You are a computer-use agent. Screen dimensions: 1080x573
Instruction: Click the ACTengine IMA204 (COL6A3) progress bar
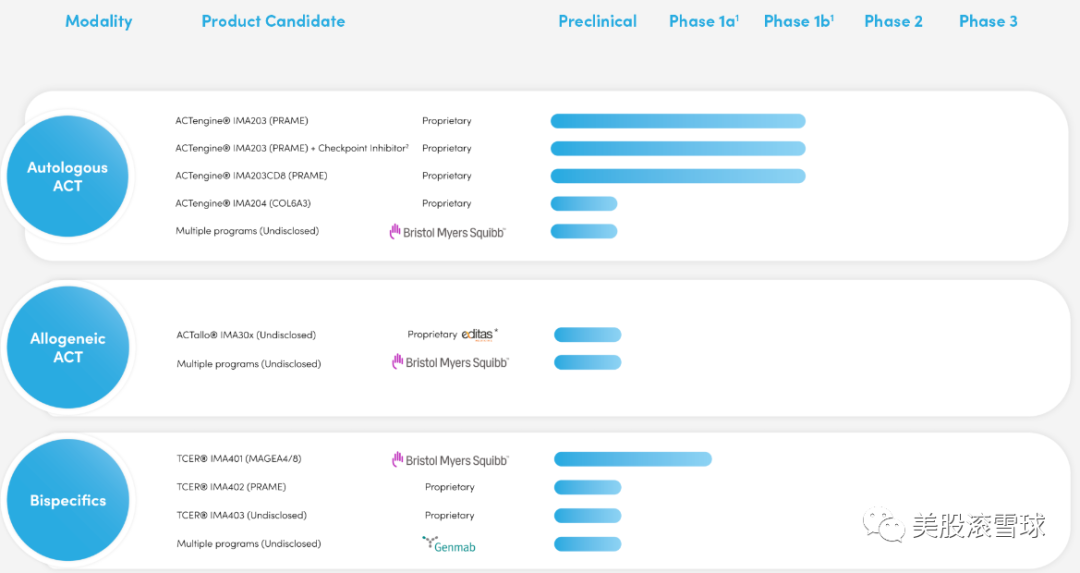coord(583,204)
